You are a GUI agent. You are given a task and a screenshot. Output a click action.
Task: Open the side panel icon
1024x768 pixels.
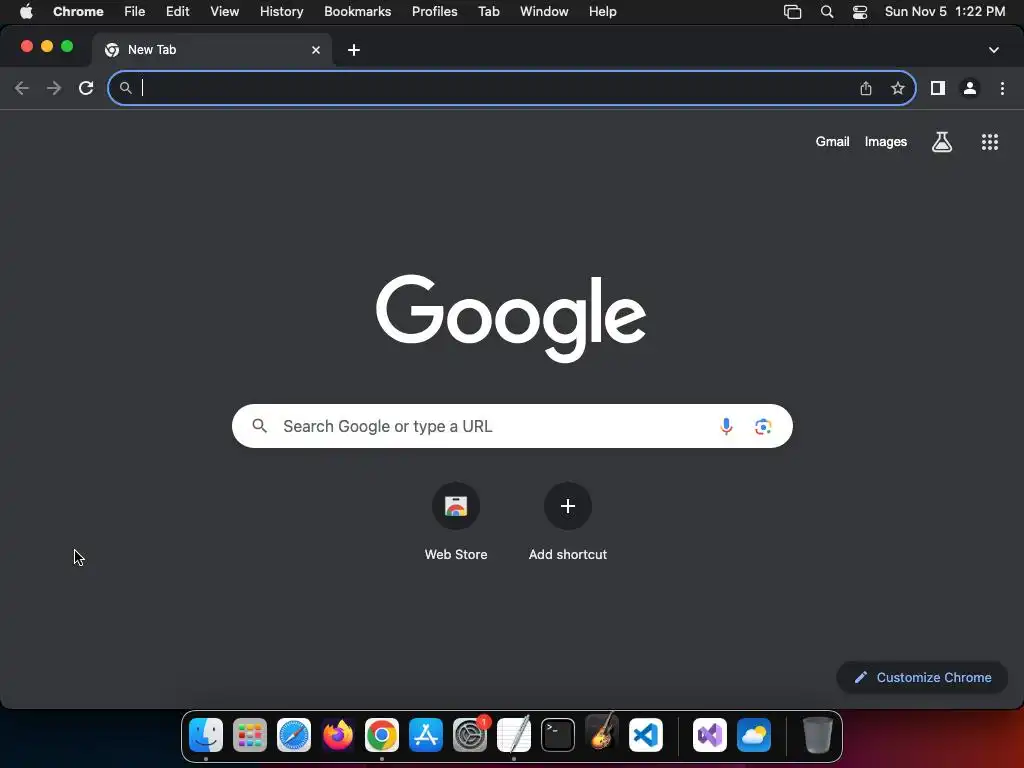tap(938, 88)
